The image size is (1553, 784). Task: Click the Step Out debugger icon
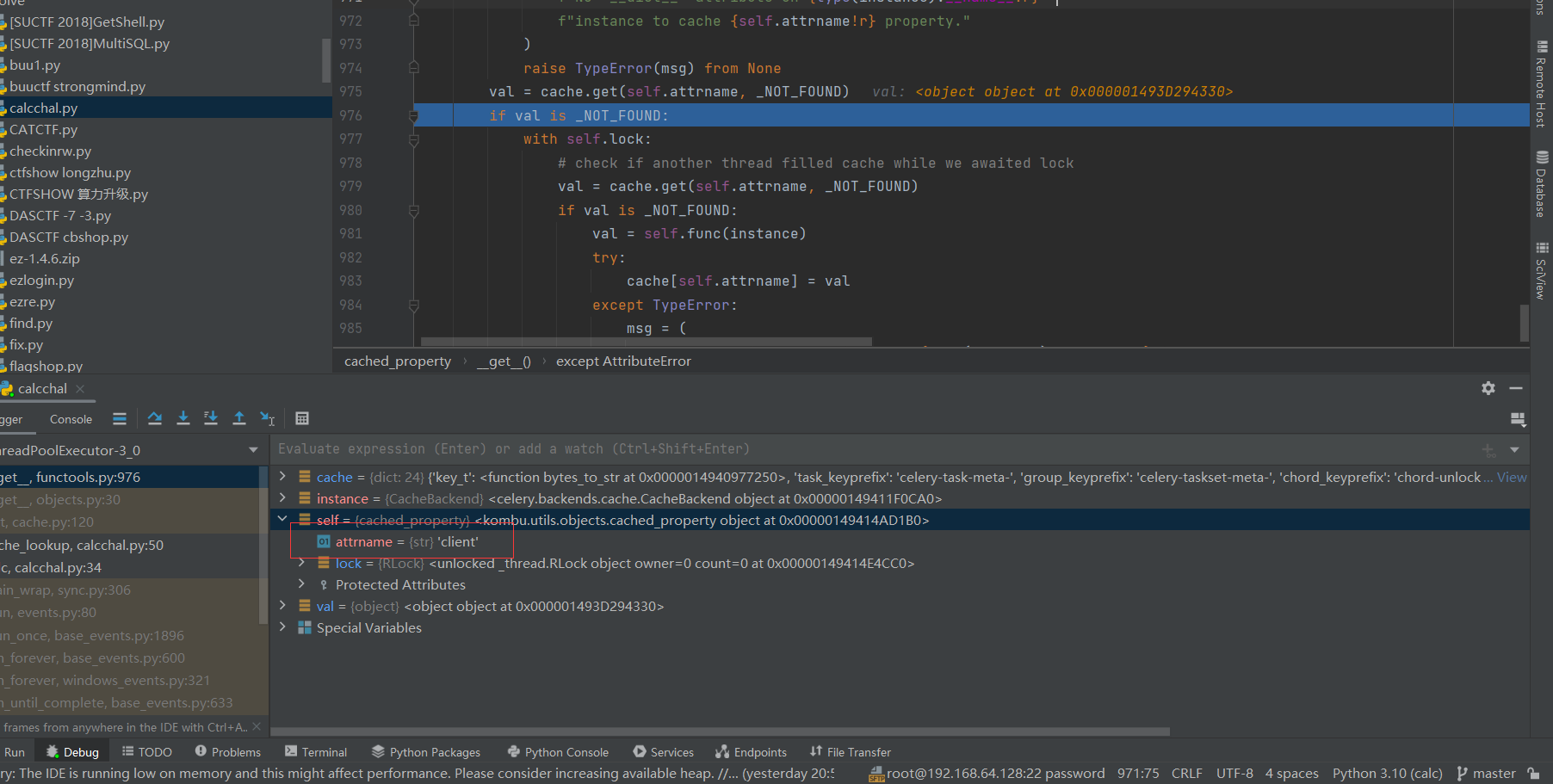click(239, 418)
